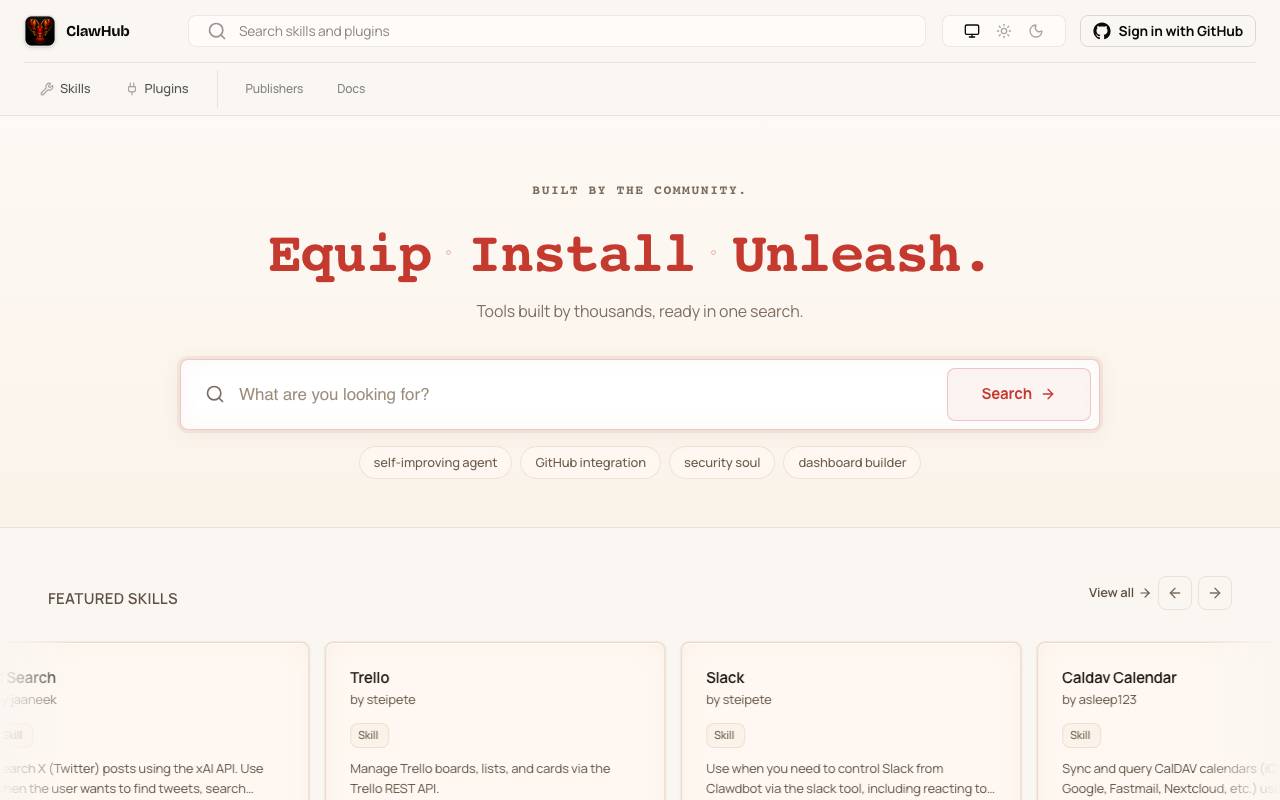This screenshot has width=1280, height=800.
Task: Switch to dark theme moon icon
Action: tap(1036, 31)
